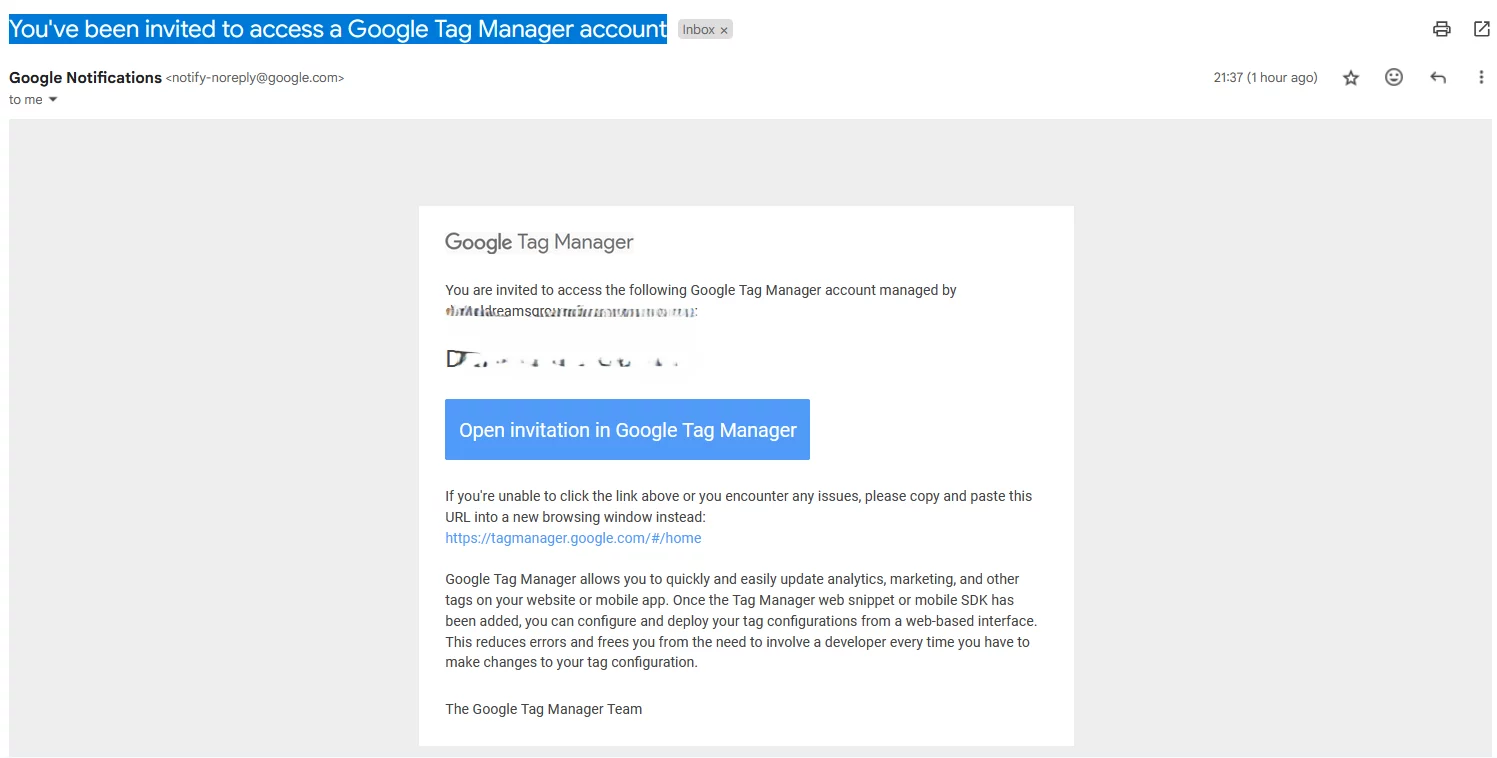1497x758 pixels.
Task: Remove the Inbox label via its x
Action: 724,30
